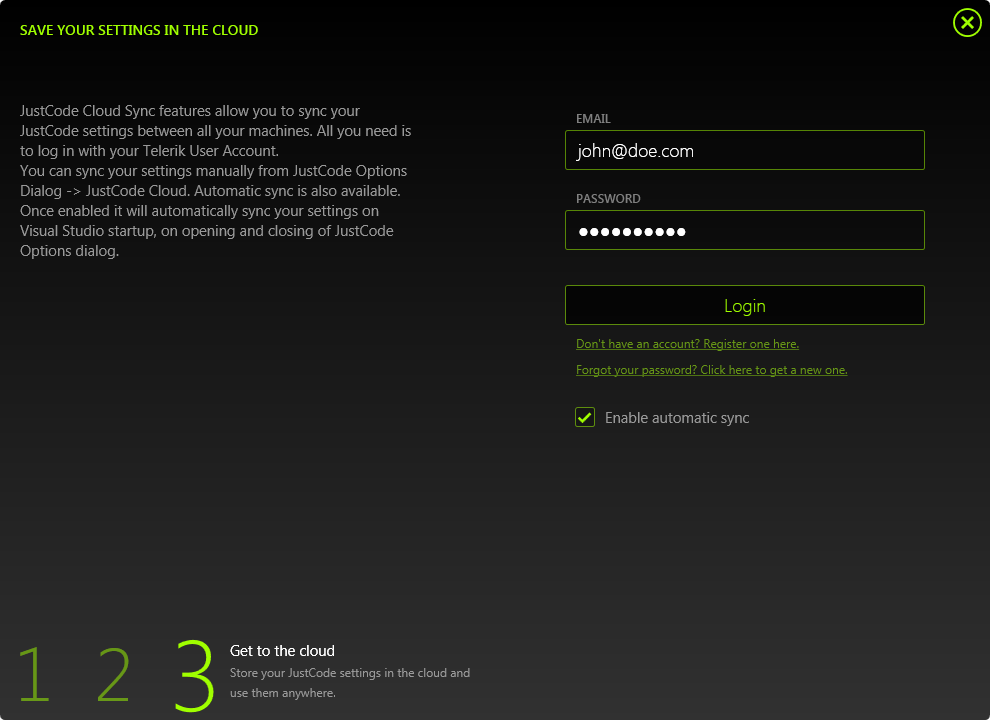Toggle the Enable automatic sync checkbox
Viewport: 990px width, 720px height.
(585, 417)
